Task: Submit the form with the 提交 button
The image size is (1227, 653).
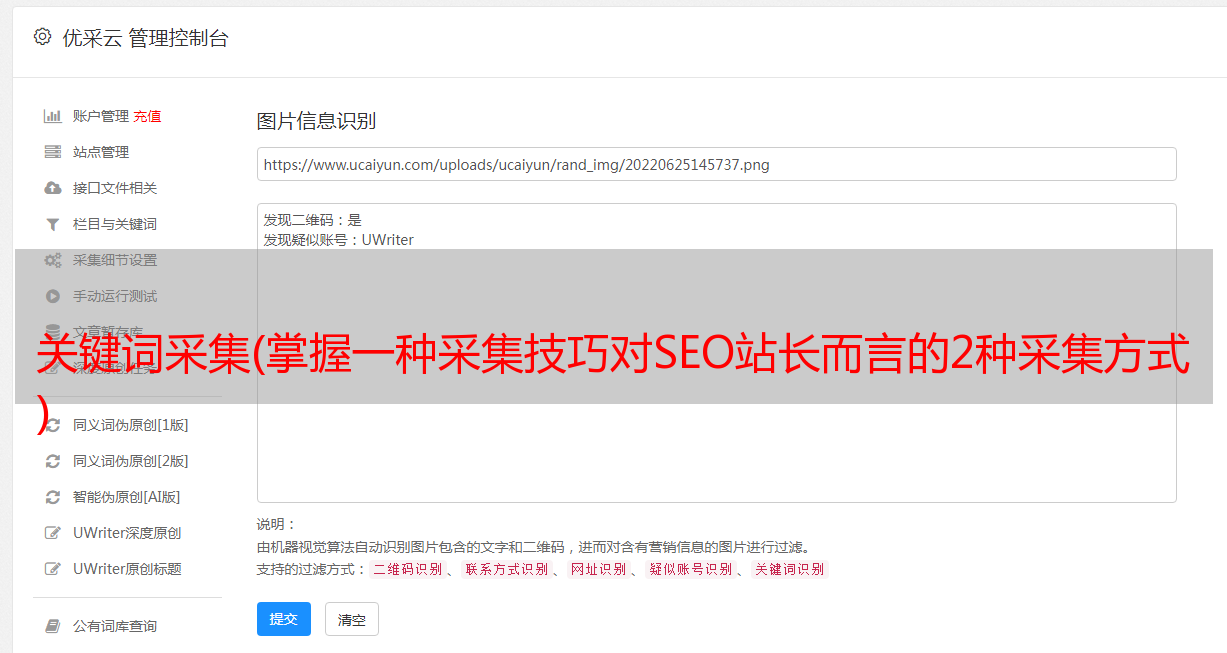Action: click(284, 619)
